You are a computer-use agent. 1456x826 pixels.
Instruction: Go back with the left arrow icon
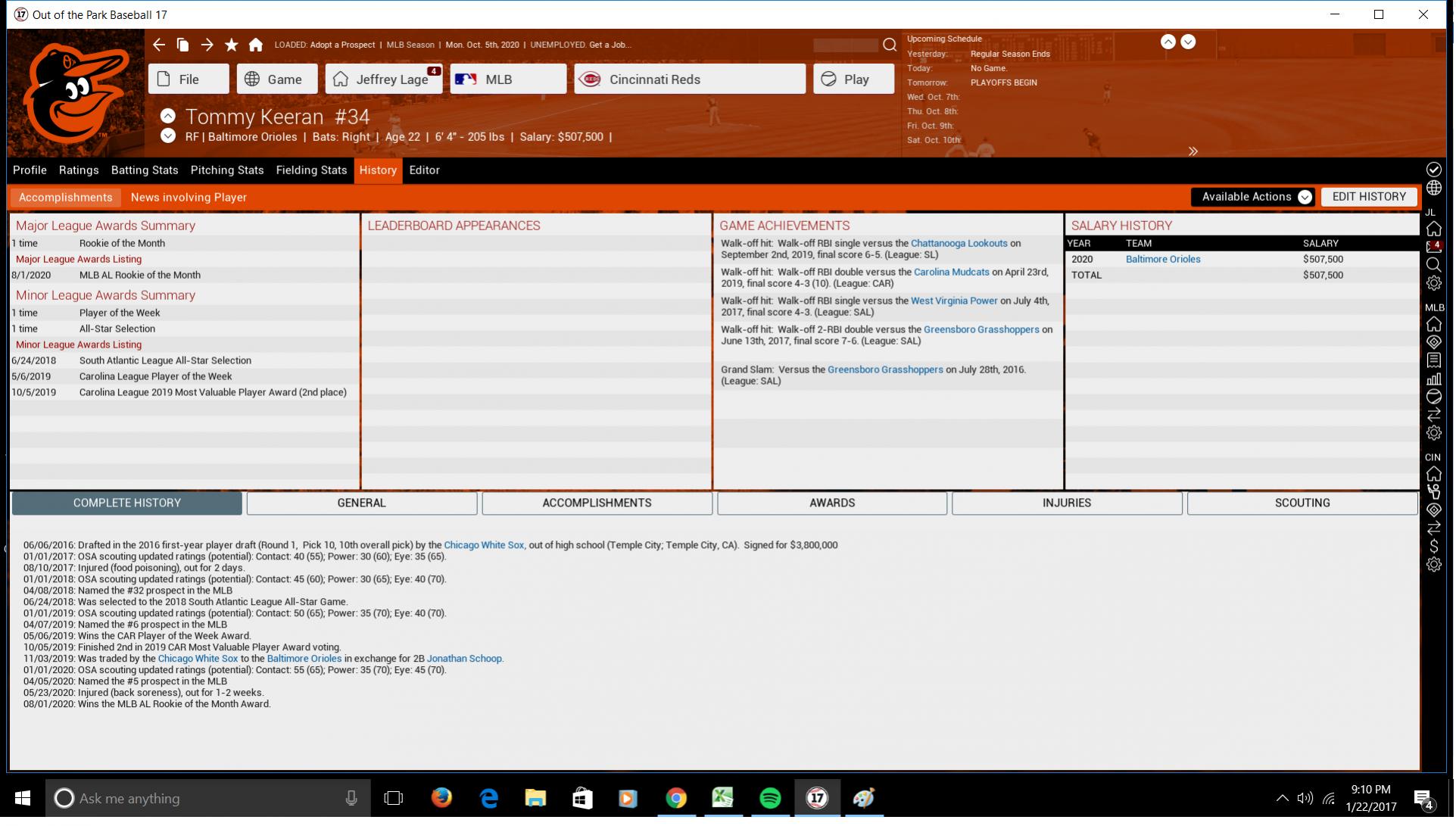pyautogui.click(x=158, y=45)
